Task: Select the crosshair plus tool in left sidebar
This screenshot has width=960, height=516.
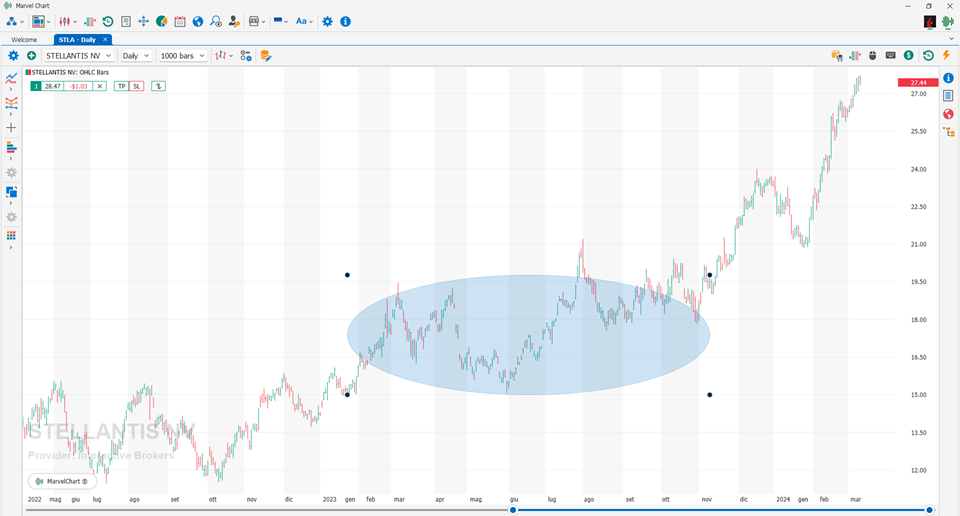Action: (11, 128)
